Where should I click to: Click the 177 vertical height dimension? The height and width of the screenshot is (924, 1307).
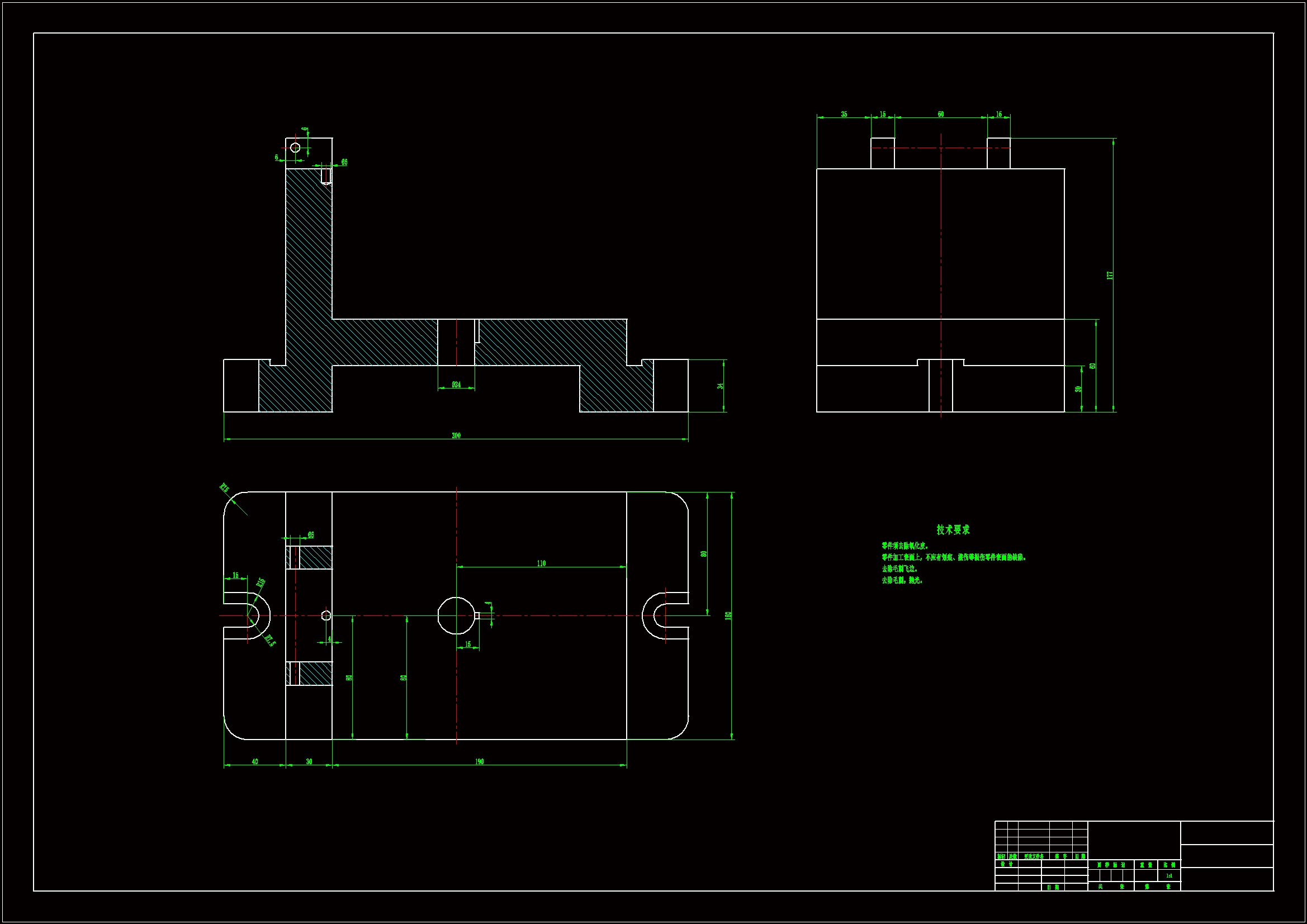tap(1110, 275)
